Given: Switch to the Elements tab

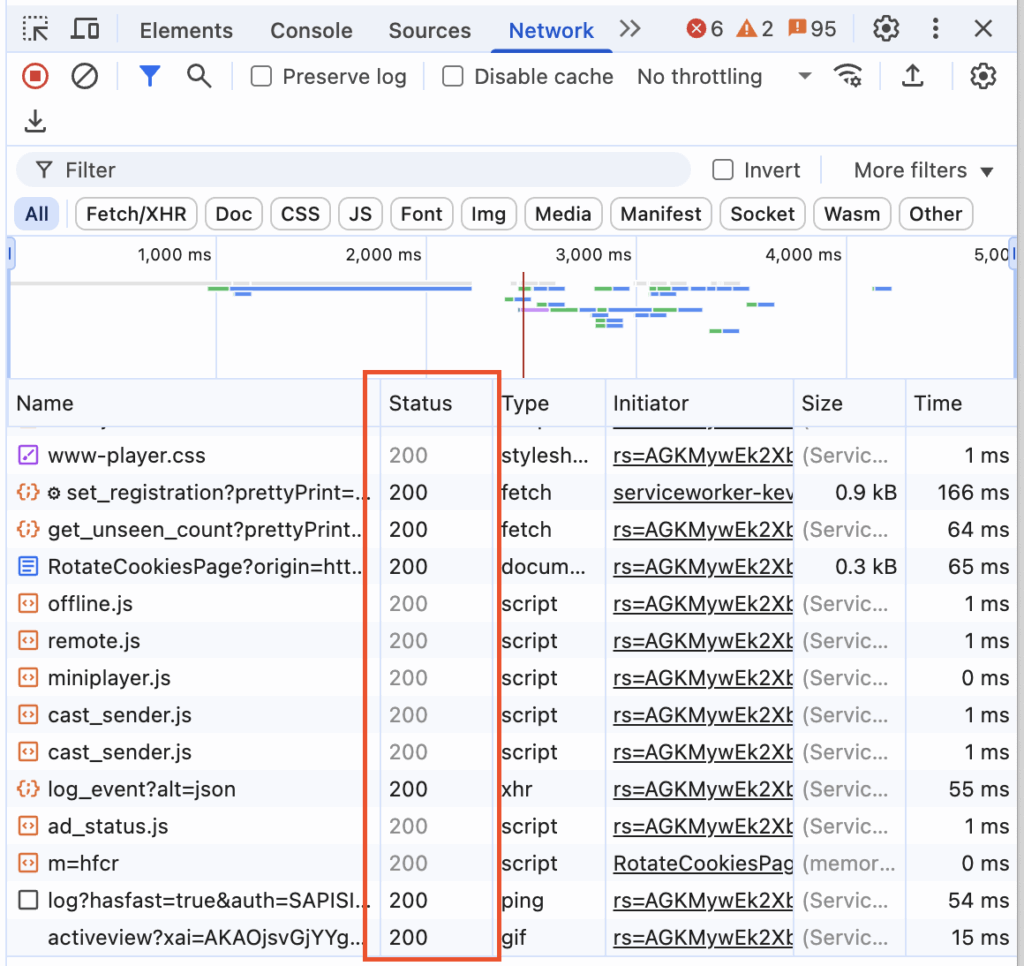Looking at the screenshot, I should pyautogui.click(x=186, y=30).
